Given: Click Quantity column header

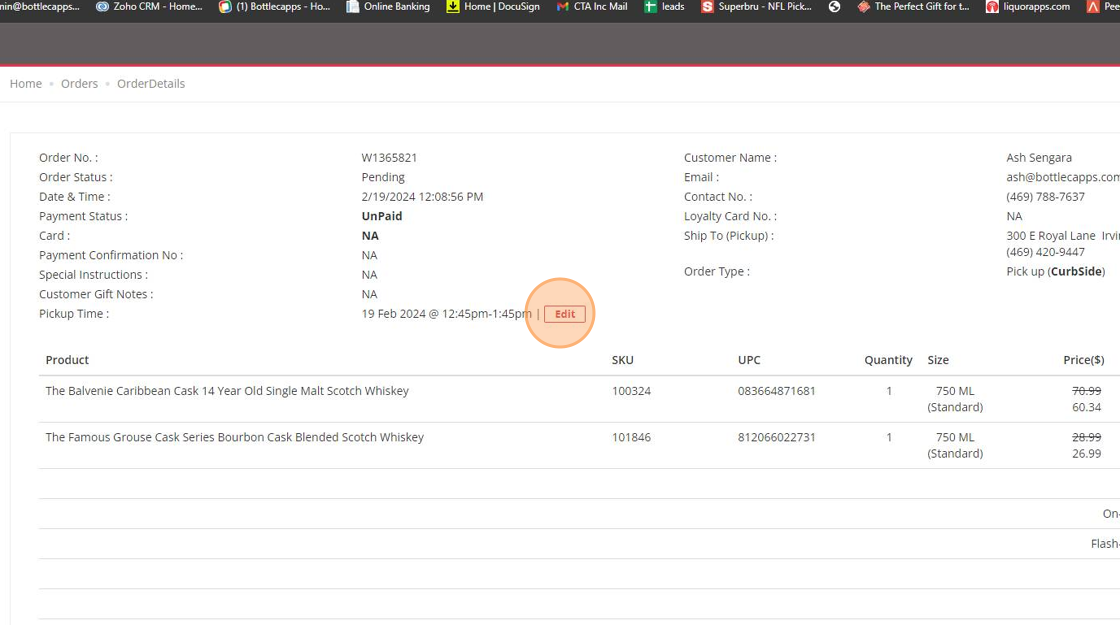Looking at the screenshot, I should pos(888,360).
